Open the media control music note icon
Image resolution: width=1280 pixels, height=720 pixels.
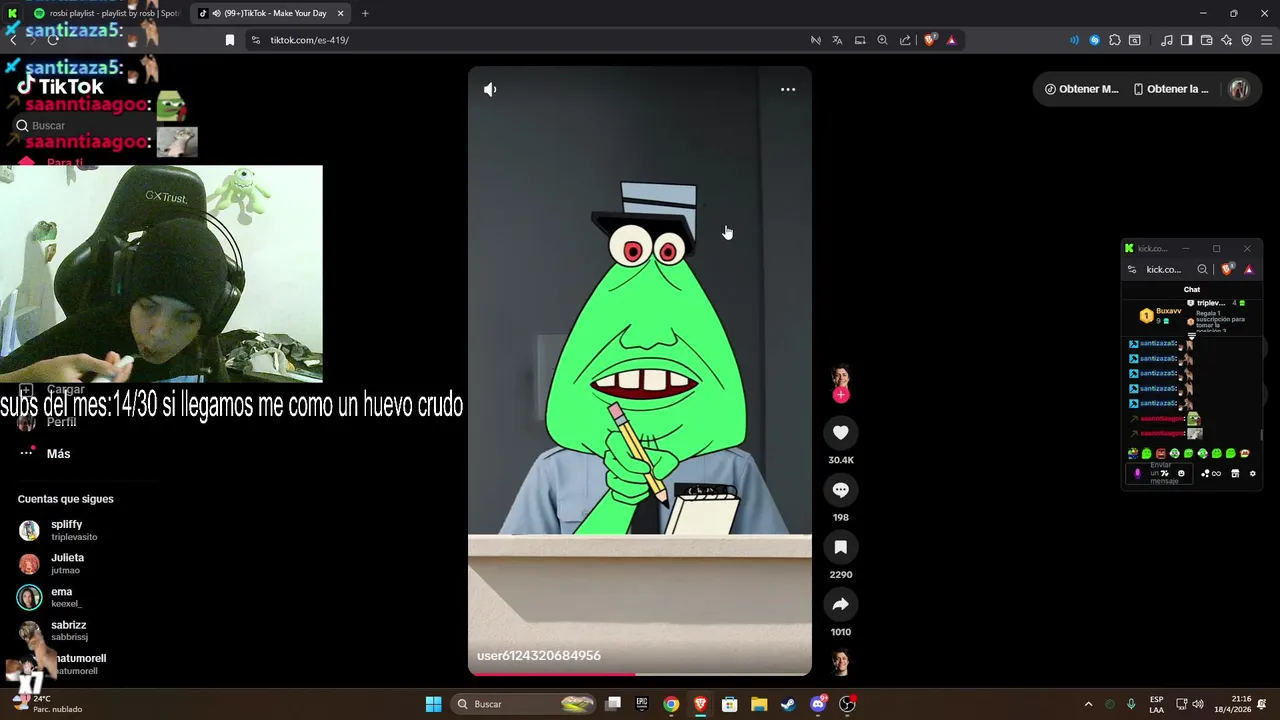click(x=1167, y=40)
